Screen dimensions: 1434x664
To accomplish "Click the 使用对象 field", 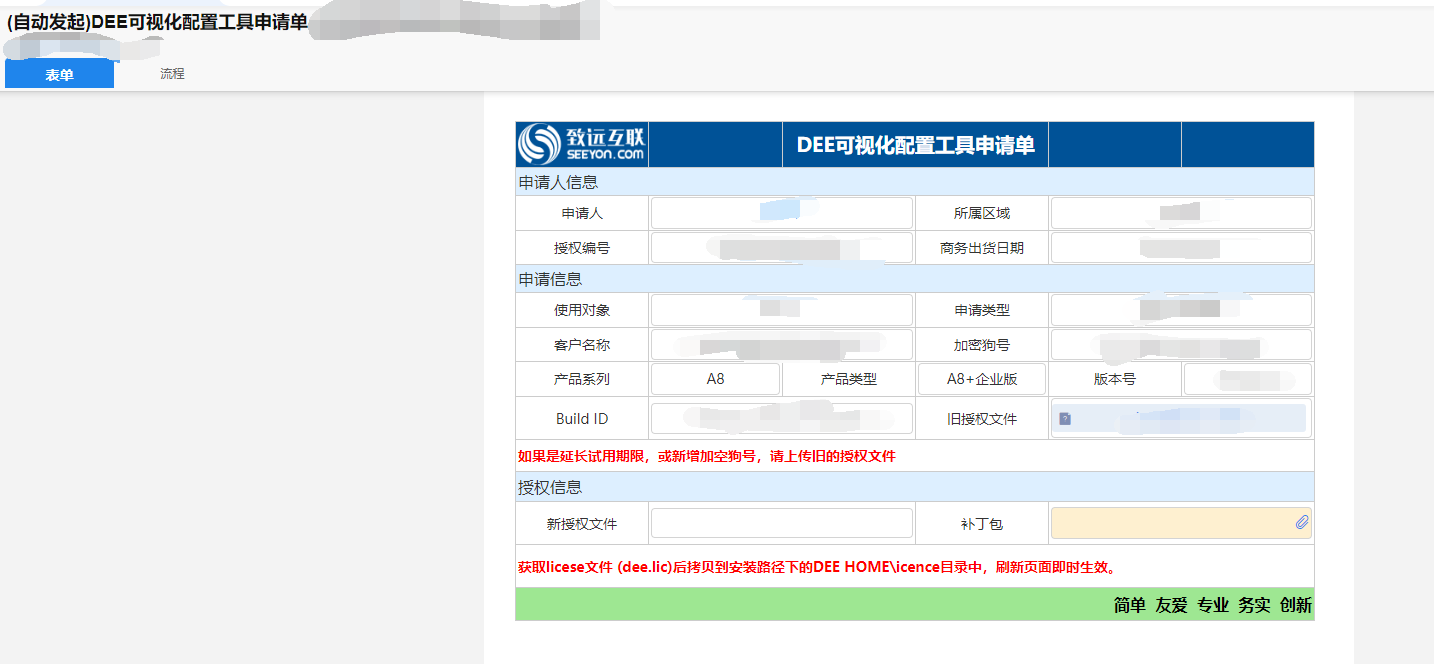I will tap(782, 310).
